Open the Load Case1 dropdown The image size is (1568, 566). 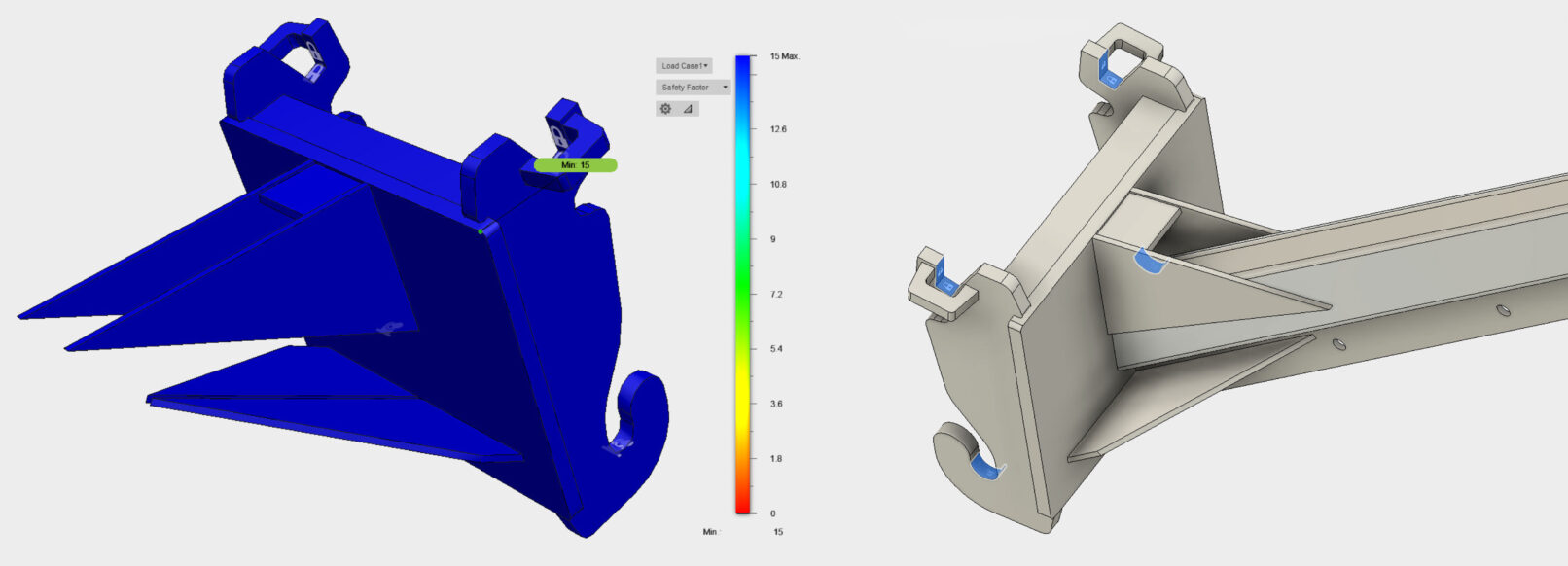point(684,66)
